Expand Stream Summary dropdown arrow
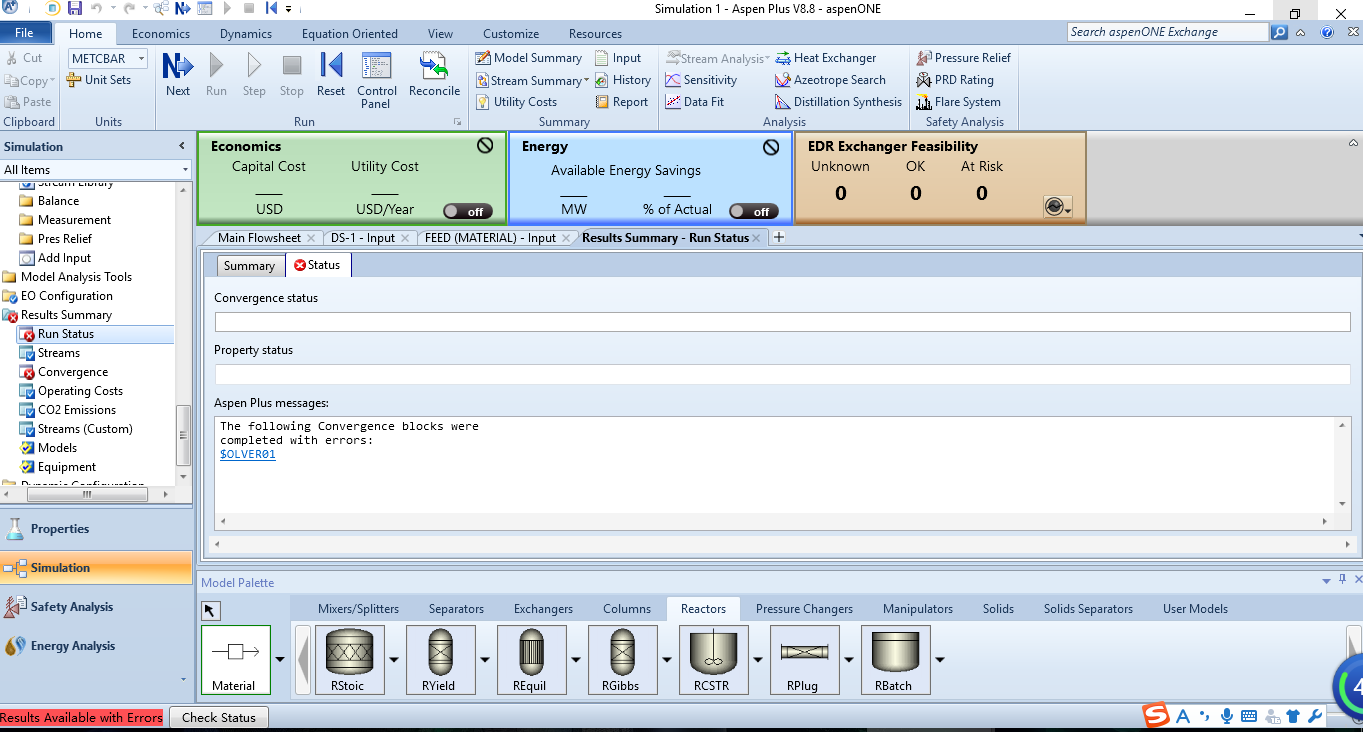Screen dimensions: 1363x732 pyautogui.click(x=586, y=81)
